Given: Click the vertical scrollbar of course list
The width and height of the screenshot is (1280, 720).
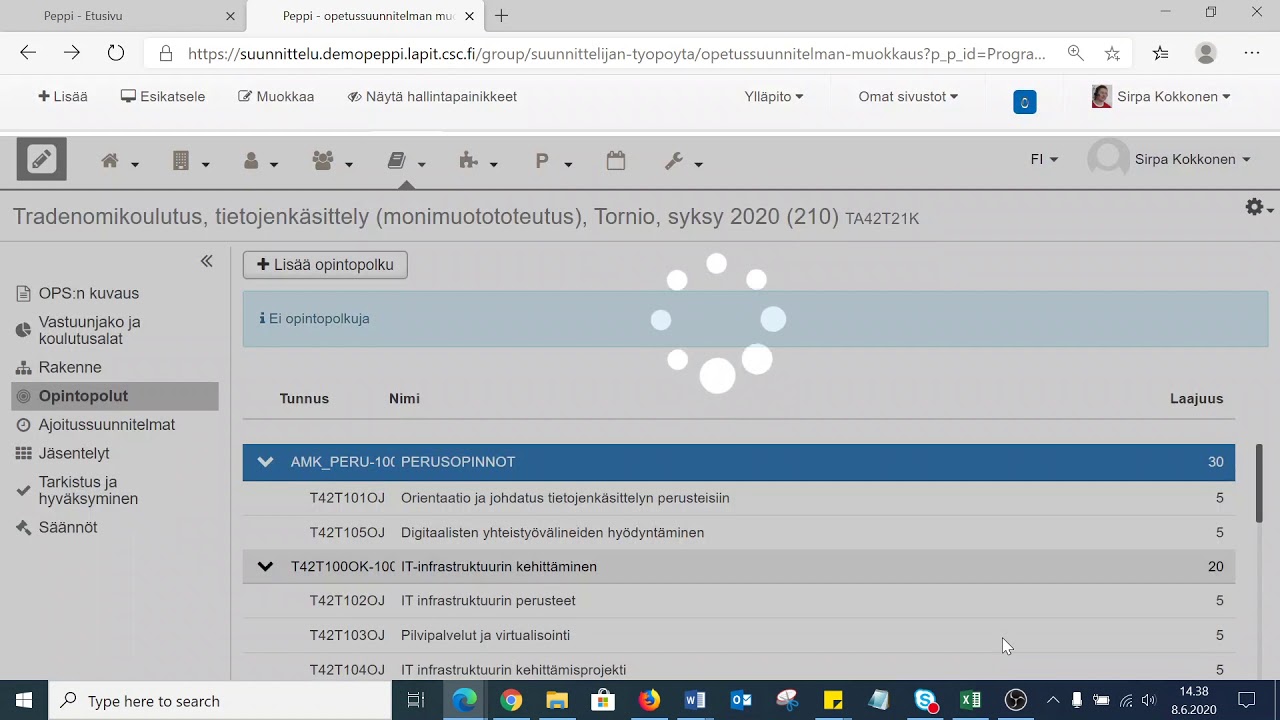Looking at the screenshot, I should (x=1259, y=483).
